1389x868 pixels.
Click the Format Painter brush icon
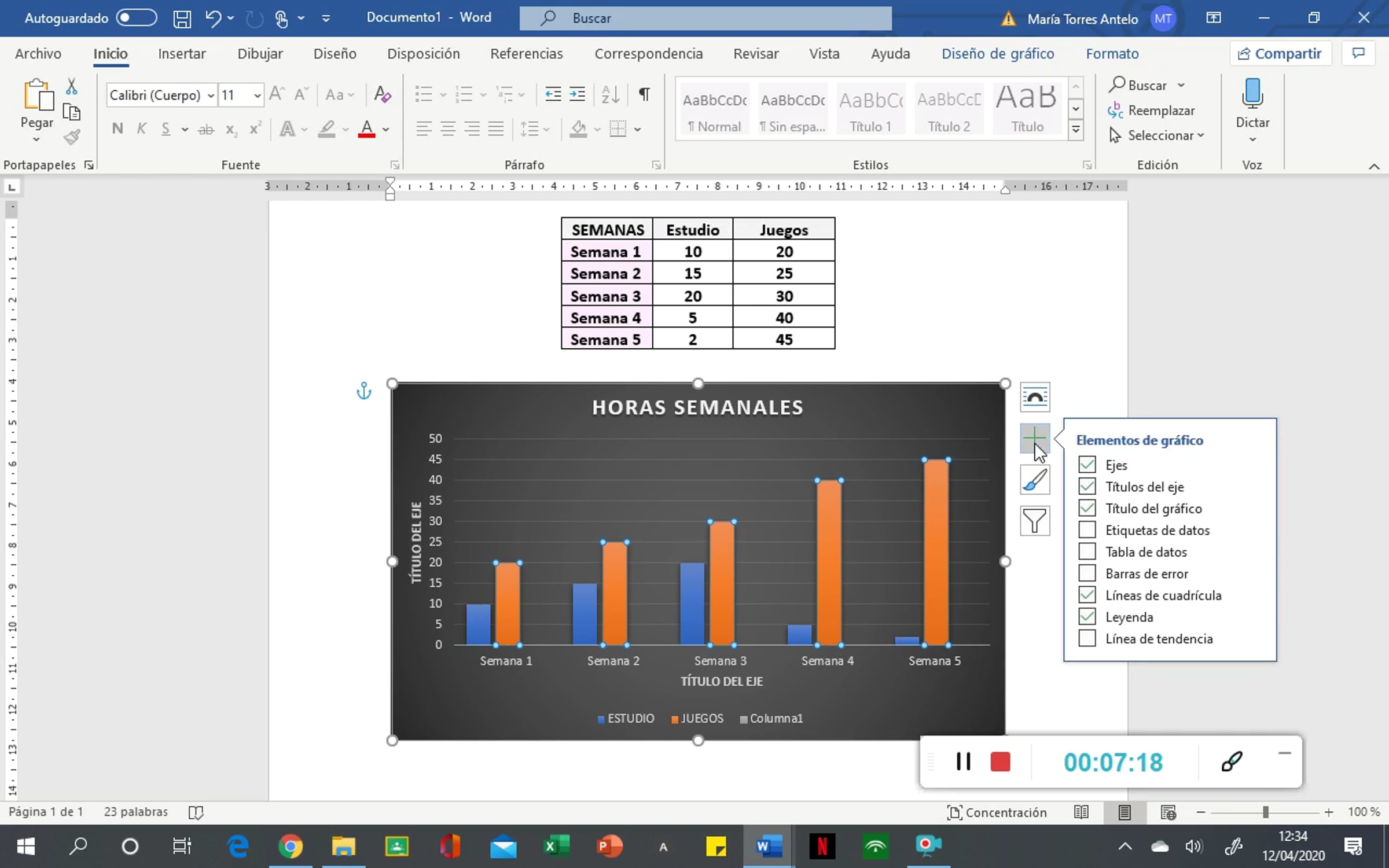point(72,137)
